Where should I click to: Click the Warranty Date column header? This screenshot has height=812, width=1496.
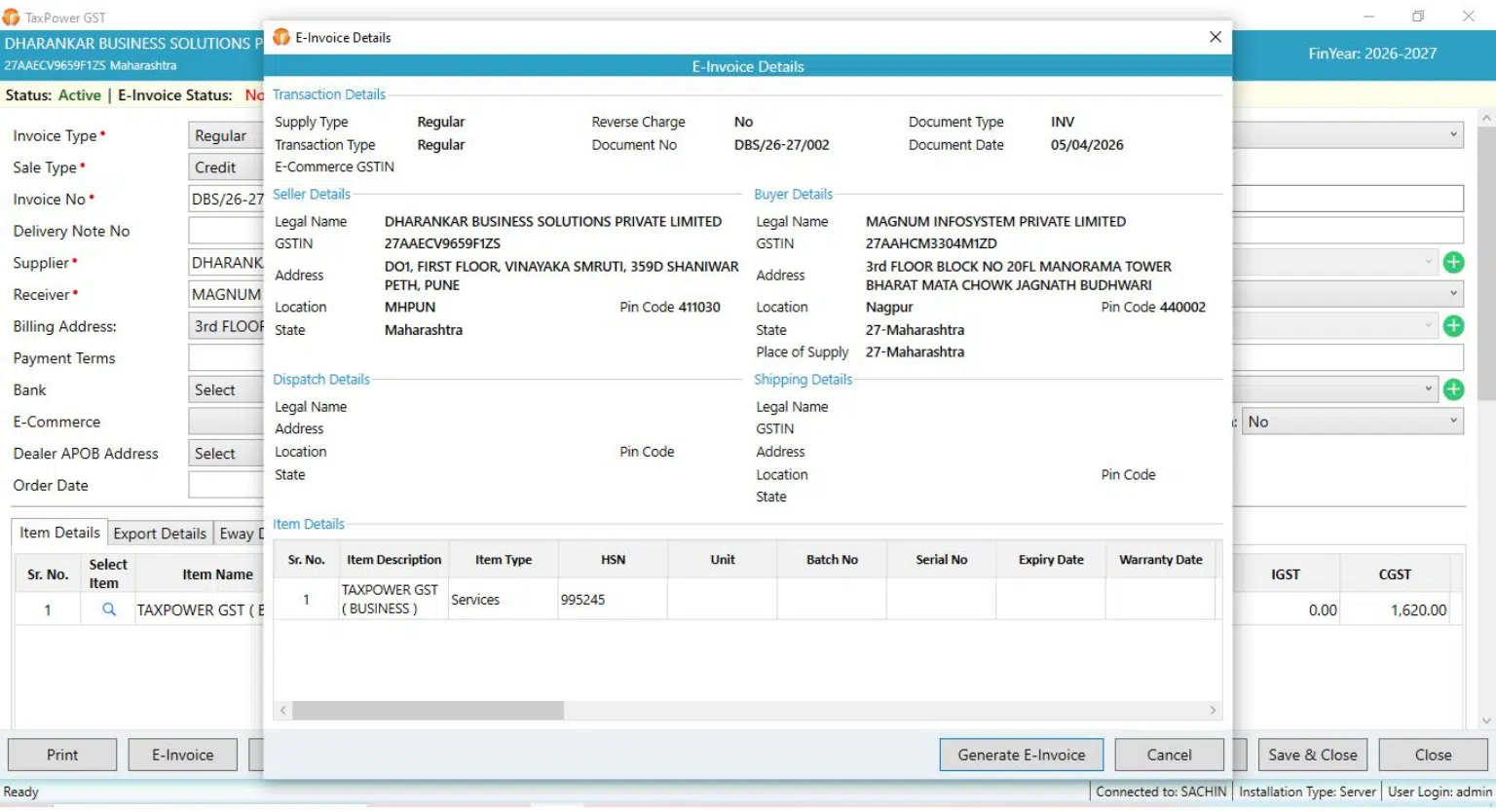click(x=1160, y=560)
